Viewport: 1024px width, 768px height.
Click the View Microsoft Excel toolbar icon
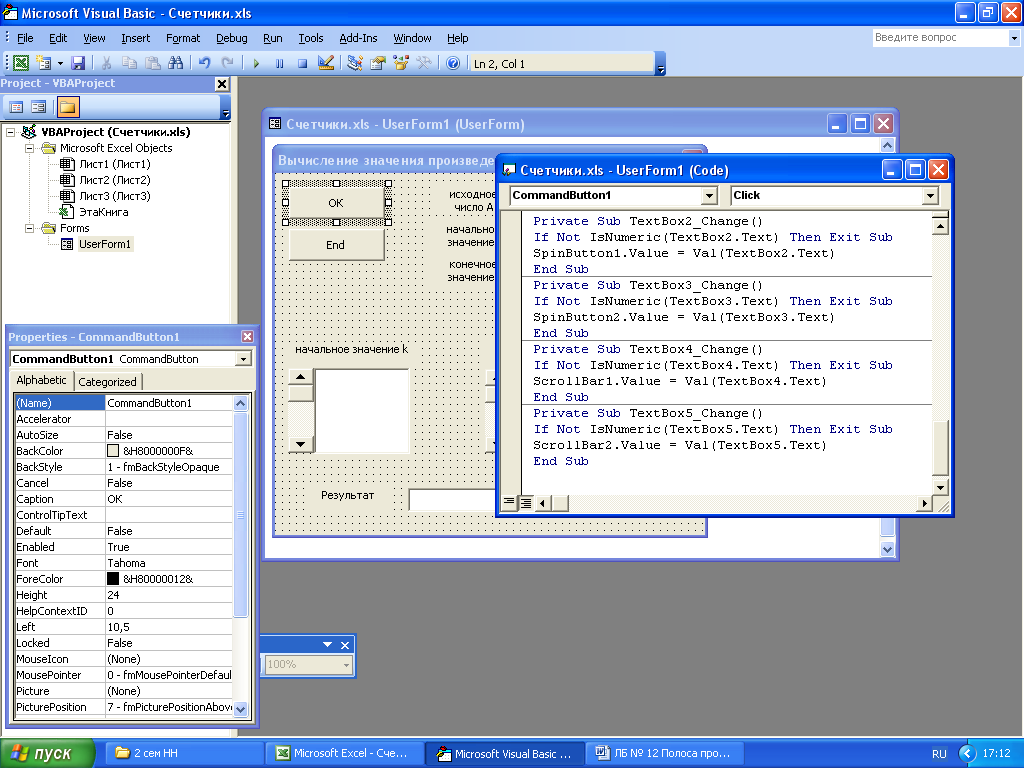pos(21,63)
